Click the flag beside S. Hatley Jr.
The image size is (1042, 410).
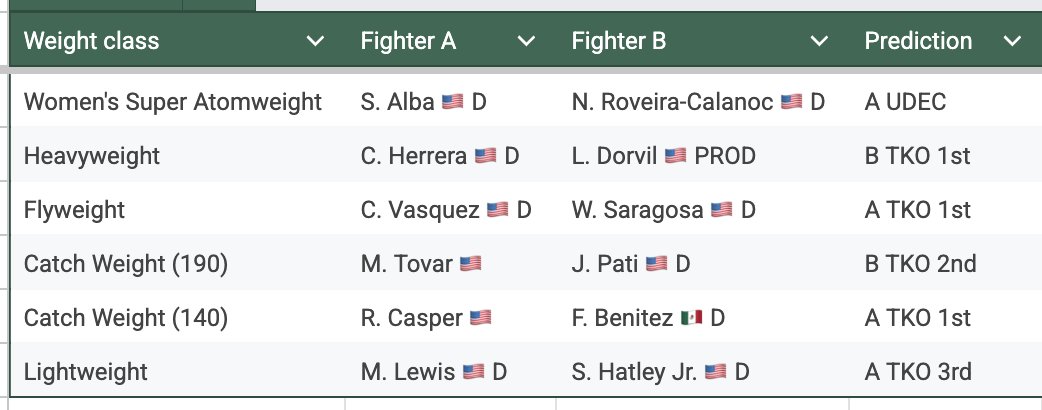(715, 372)
